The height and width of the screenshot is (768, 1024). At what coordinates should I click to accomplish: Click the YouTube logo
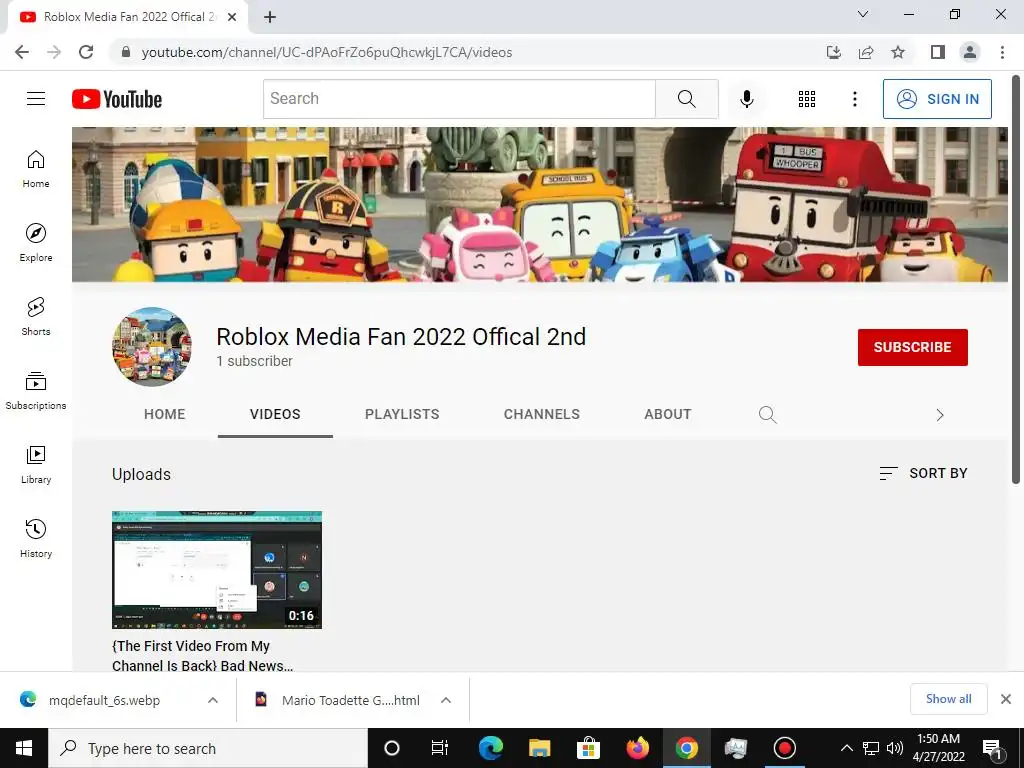(x=117, y=99)
